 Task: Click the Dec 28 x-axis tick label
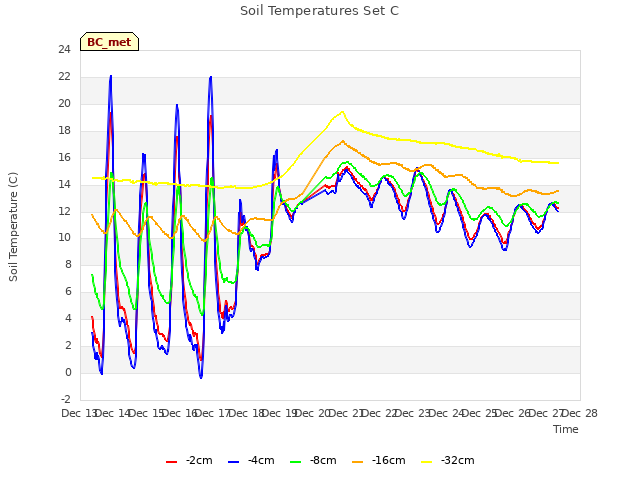tap(580, 413)
